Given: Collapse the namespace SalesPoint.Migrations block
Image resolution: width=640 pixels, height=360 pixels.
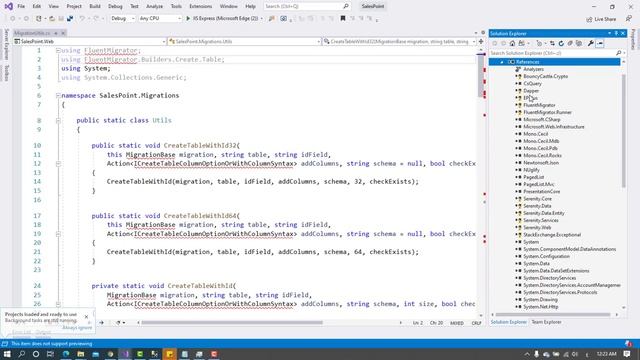Looking at the screenshot, I should point(58,96).
